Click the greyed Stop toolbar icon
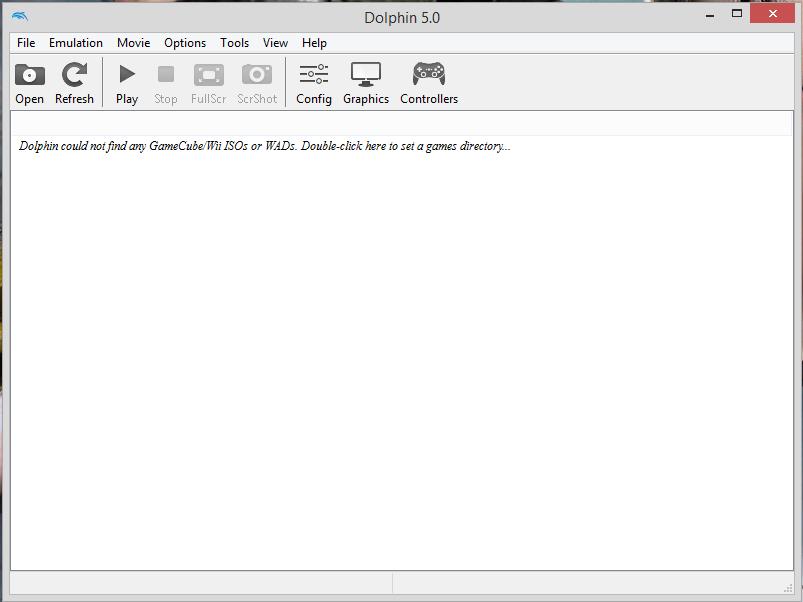This screenshot has width=803, height=602. point(165,74)
